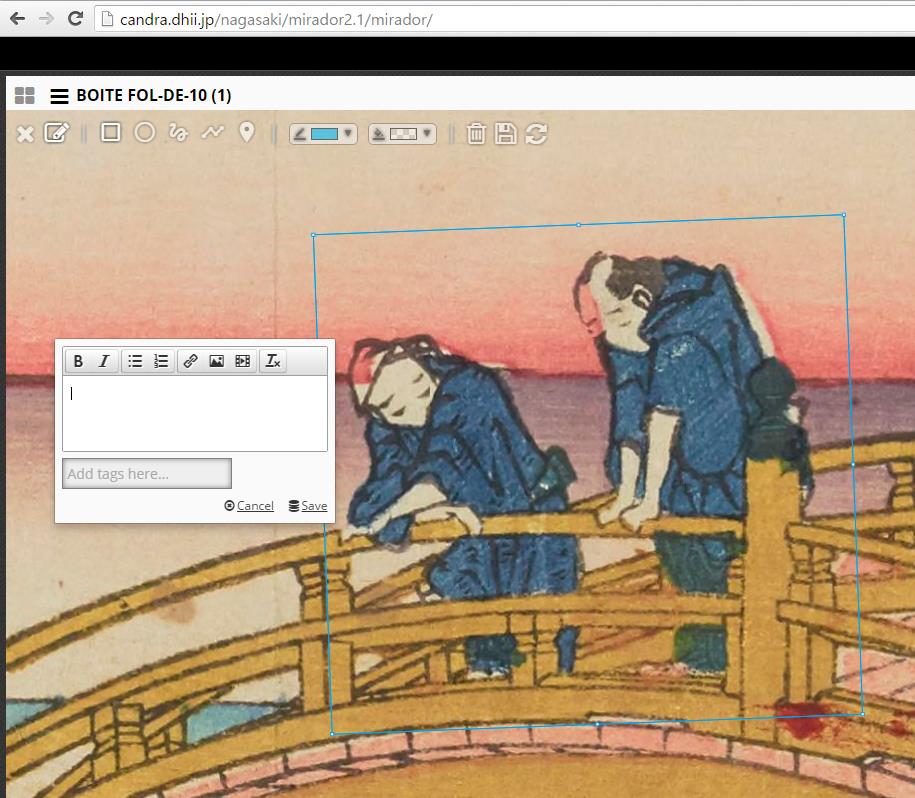Reload the page using the browser refresh icon
This screenshot has height=798, width=915.
coord(75,19)
